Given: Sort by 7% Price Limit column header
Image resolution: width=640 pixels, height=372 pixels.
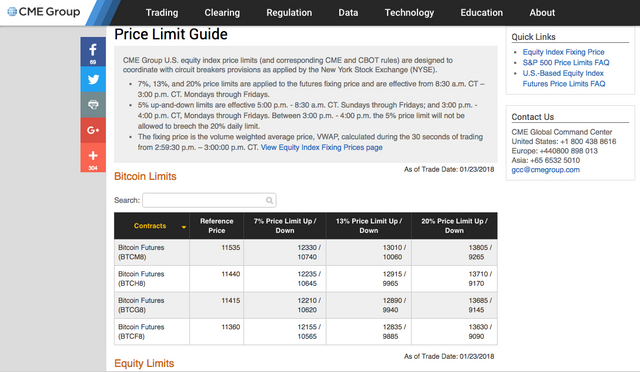Looking at the screenshot, I should point(285,226).
